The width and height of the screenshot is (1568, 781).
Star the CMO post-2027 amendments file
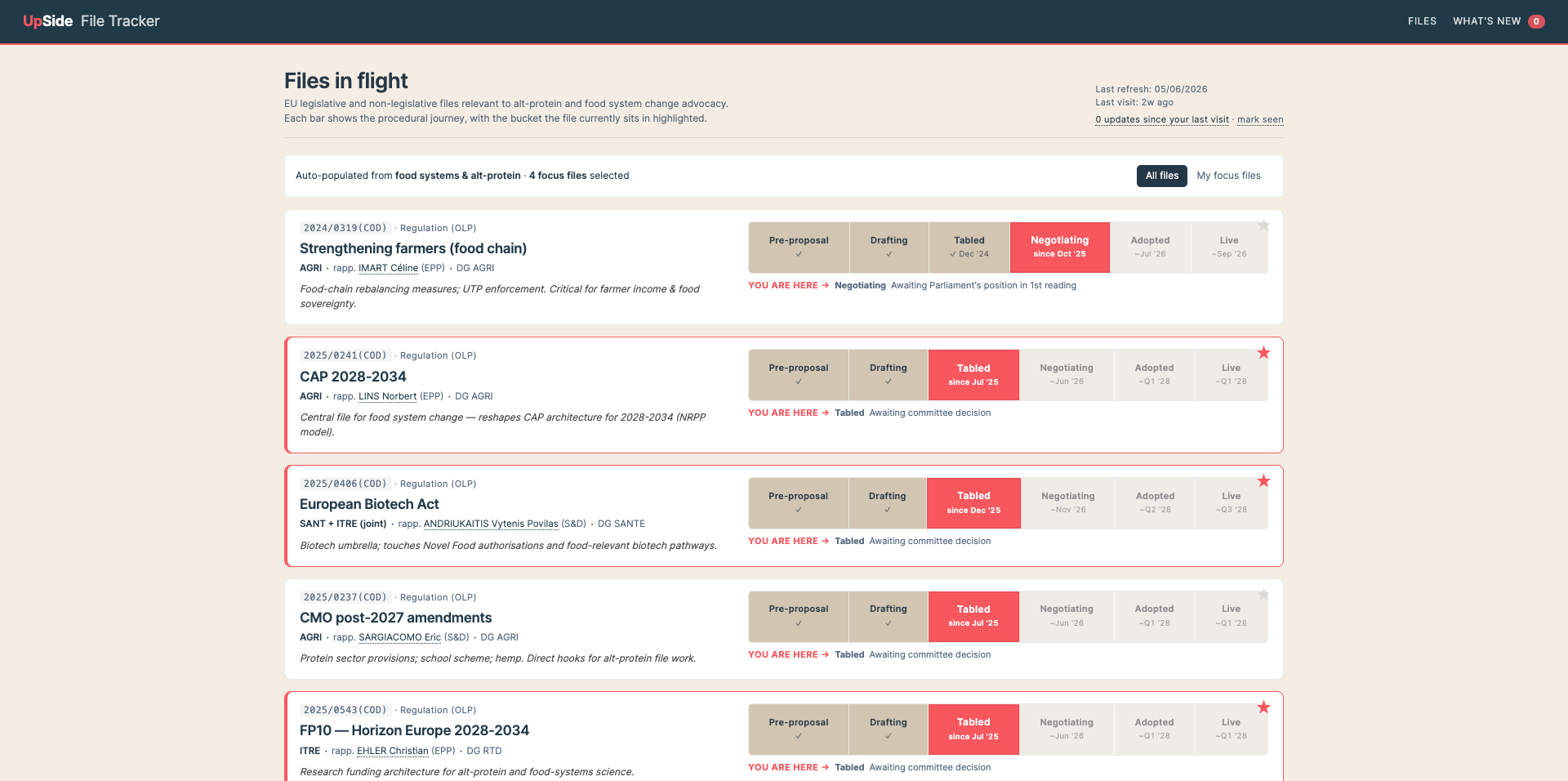(x=1263, y=595)
